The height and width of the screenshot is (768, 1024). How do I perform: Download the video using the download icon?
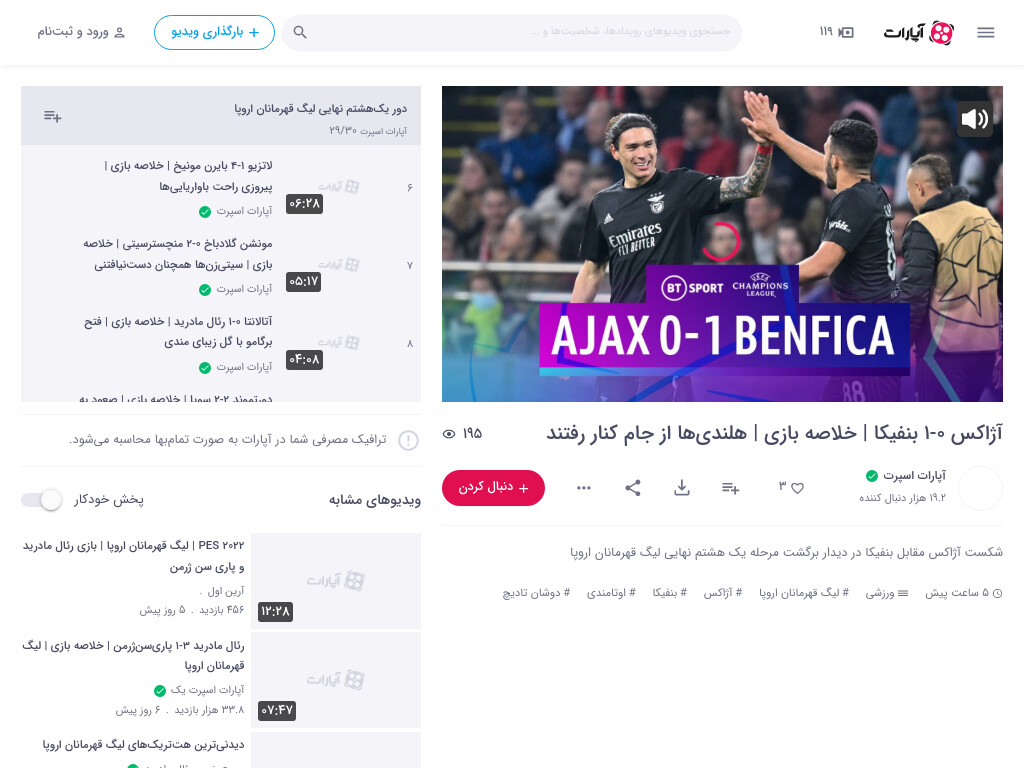tap(682, 488)
